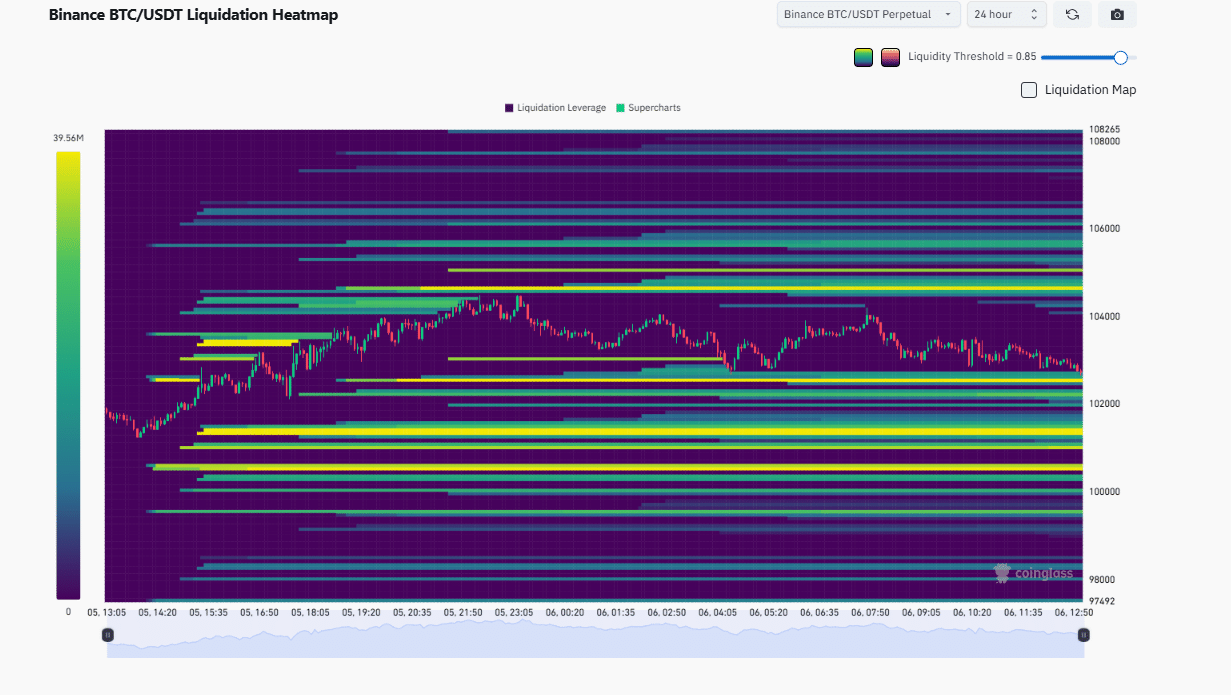Select the pink-purple heatmap color scheme
The height and width of the screenshot is (695, 1231).
click(x=890, y=57)
